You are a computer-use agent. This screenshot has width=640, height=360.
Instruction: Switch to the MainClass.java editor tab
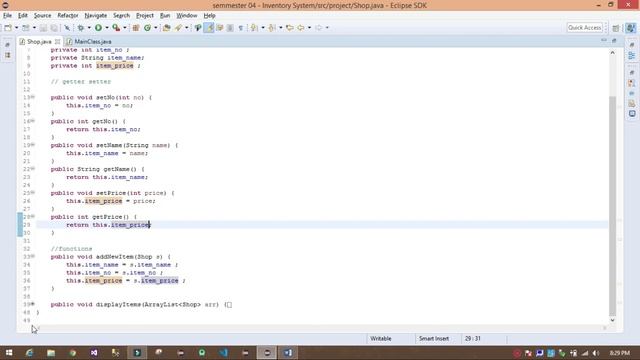[x=89, y=42]
